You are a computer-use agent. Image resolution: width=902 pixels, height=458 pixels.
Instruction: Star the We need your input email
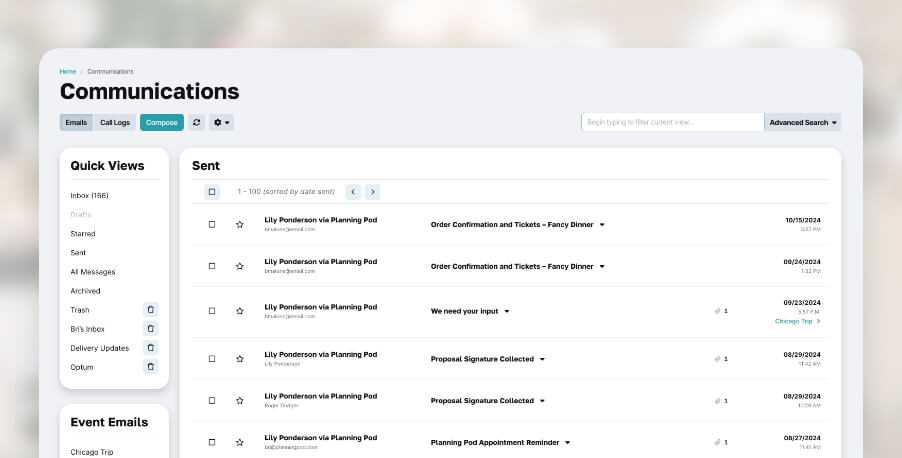240,311
